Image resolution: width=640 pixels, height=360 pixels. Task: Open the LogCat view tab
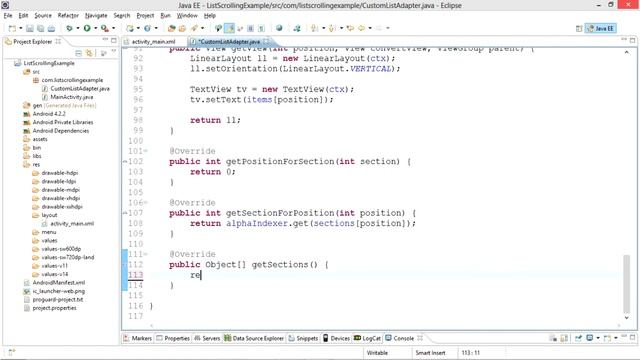pyautogui.click(x=367, y=338)
